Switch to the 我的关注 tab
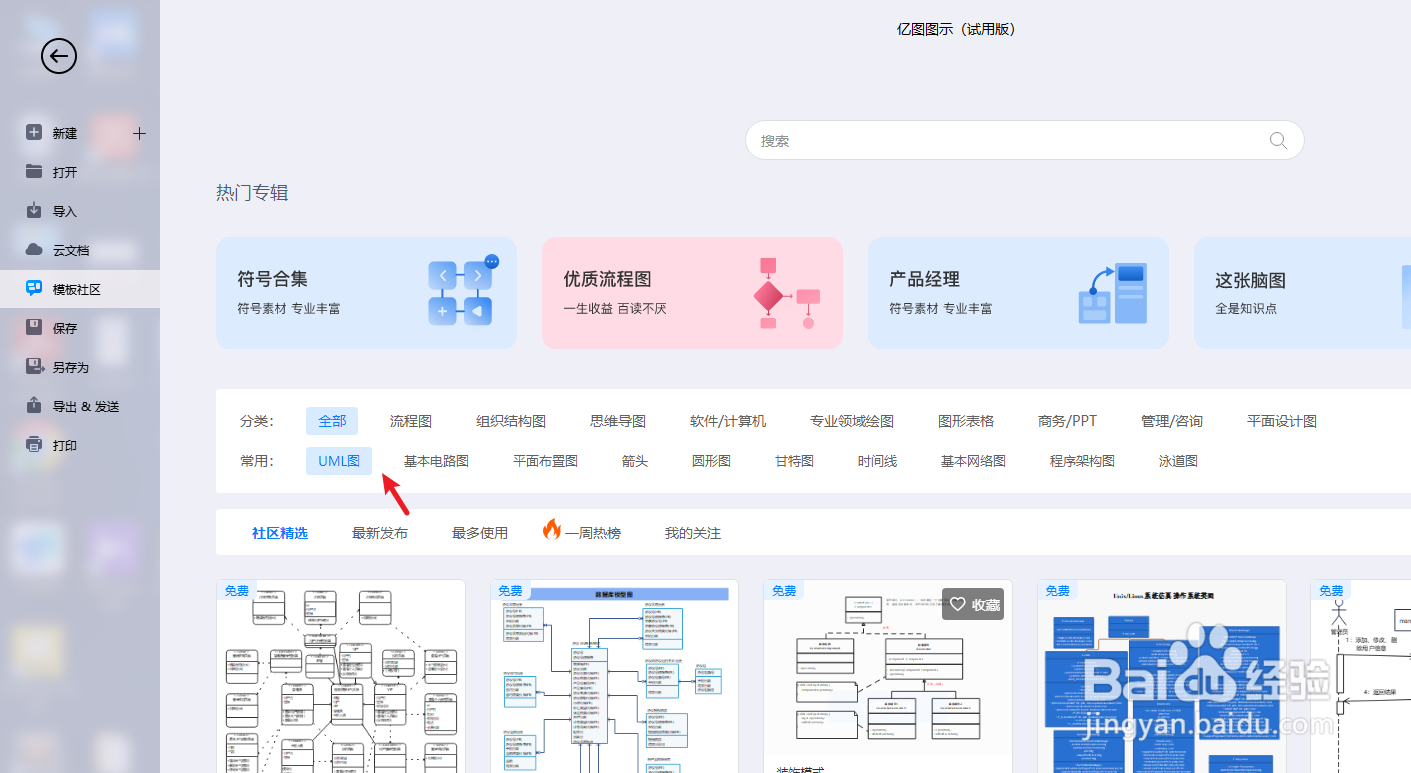This screenshot has width=1411, height=773. click(691, 532)
